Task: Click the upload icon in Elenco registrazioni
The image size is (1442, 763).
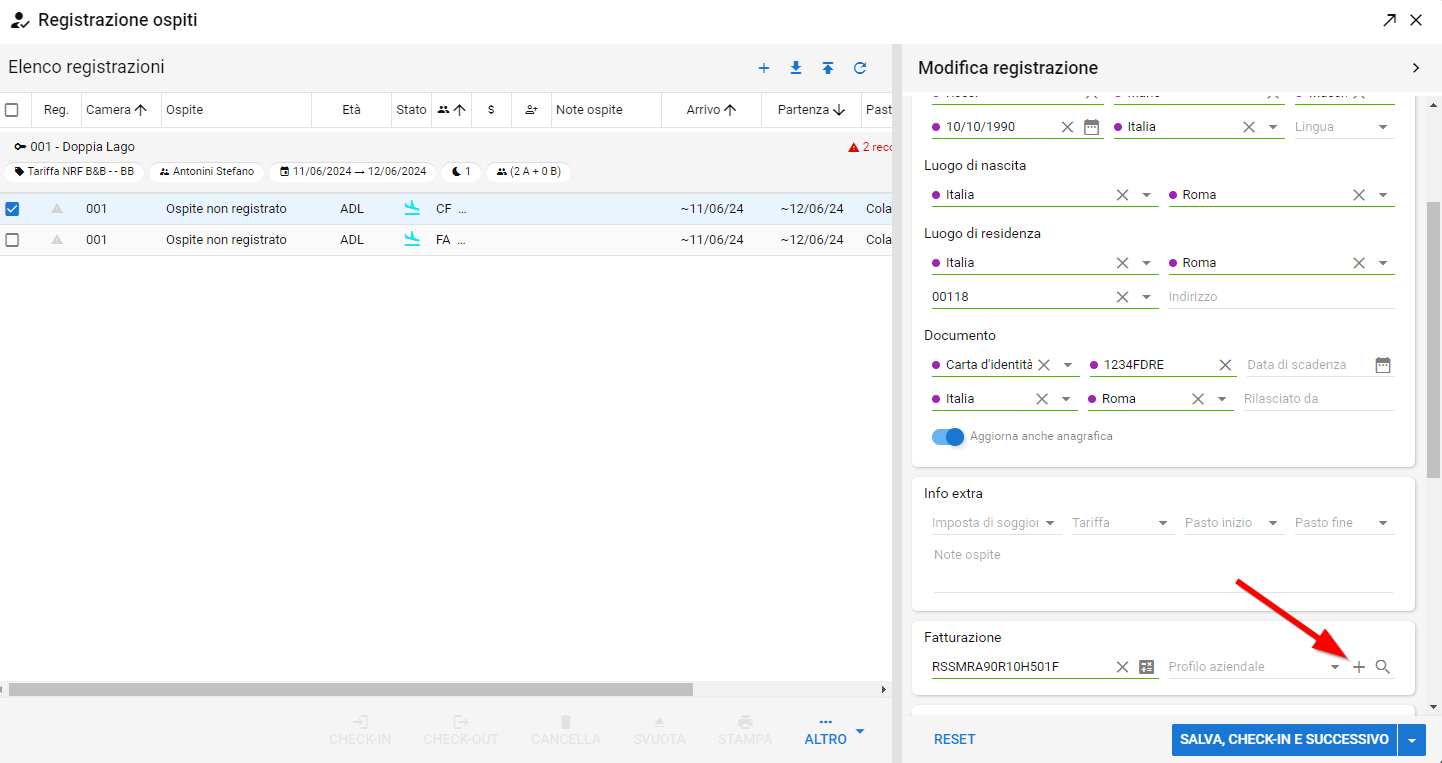Action: 828,68
